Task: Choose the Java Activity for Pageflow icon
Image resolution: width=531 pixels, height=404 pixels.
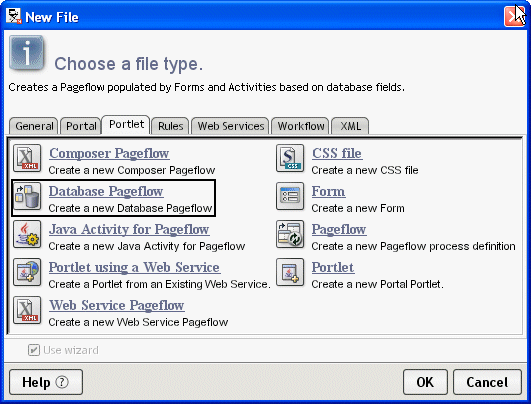Action: 27,234
